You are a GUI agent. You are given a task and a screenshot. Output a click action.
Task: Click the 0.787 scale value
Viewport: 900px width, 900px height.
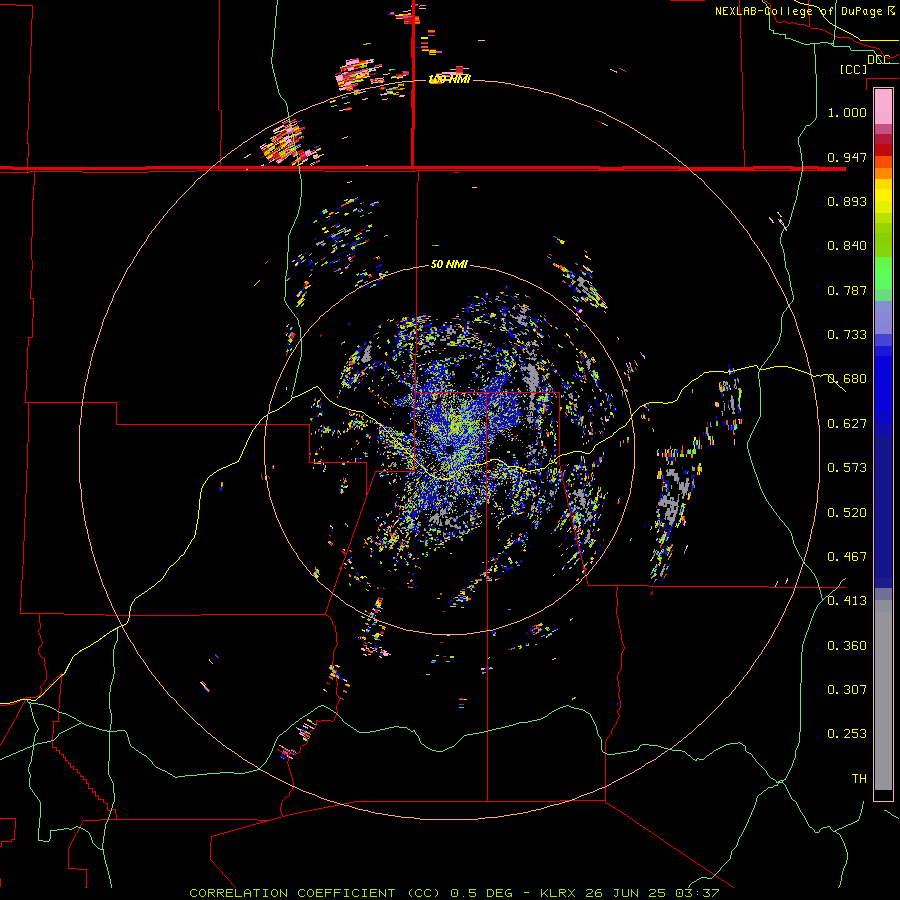847,290
